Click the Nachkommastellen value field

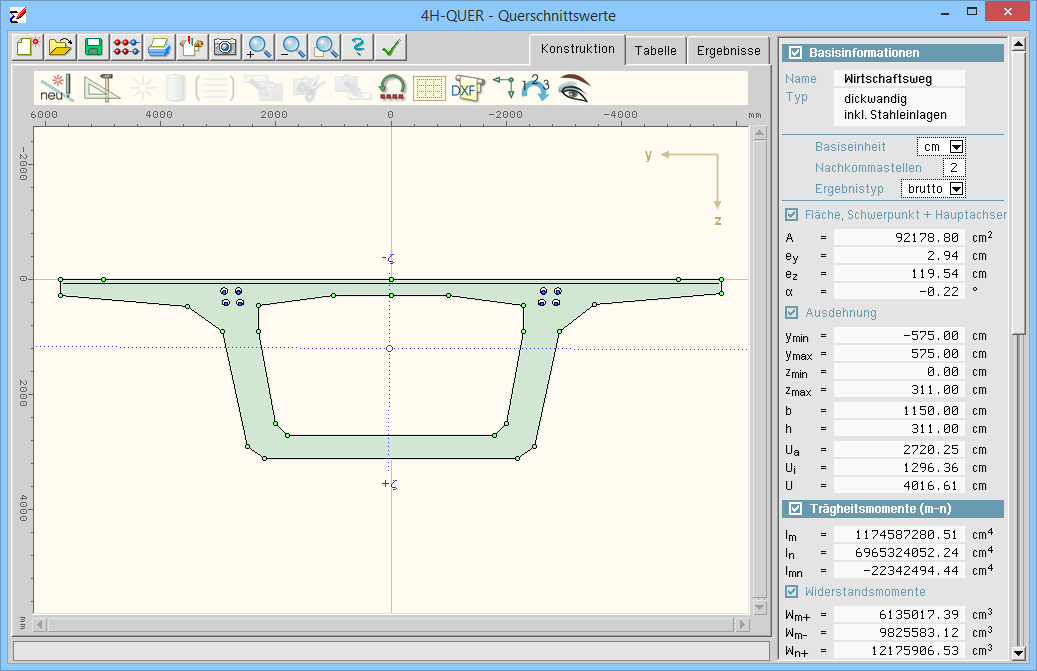tap(955, 168)
